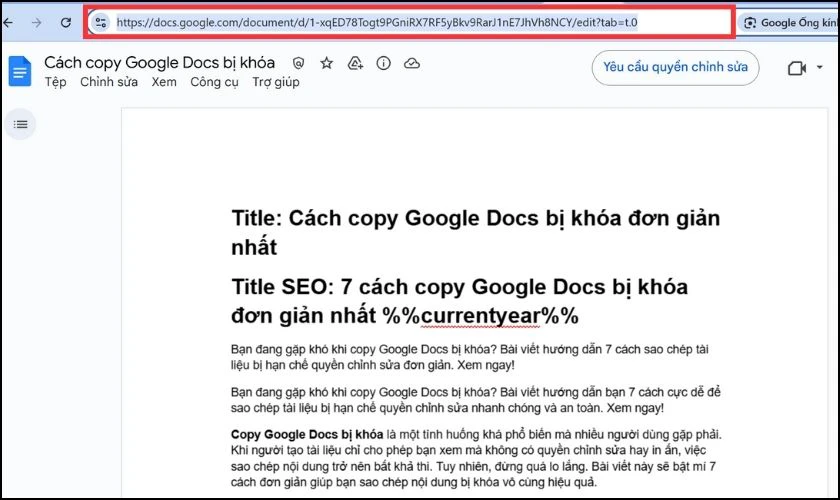Click heading 'Title: Cách copy Google Docs bị khóa đơn giản'
840x500 pixels.
point(475,233)
